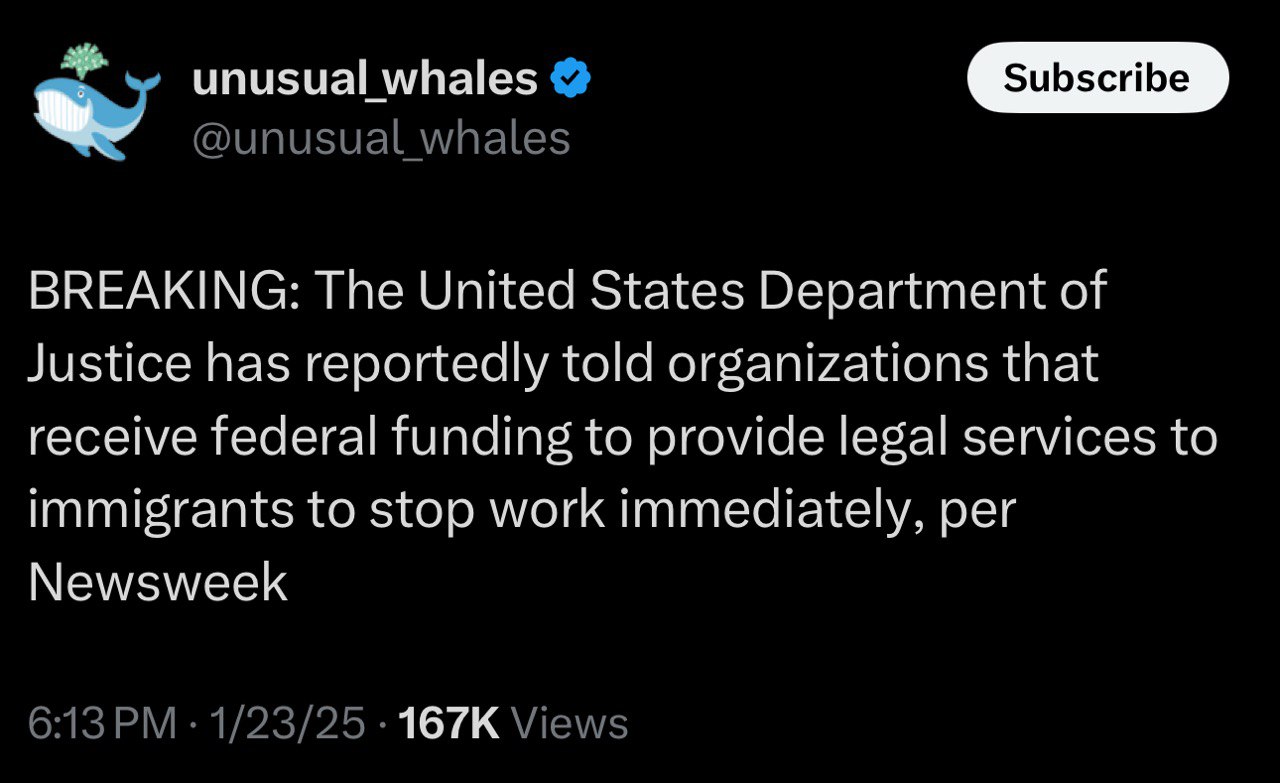Open the @unusual_whales handle link
This screenshot has height=783, width=1280.
[380, 138]
